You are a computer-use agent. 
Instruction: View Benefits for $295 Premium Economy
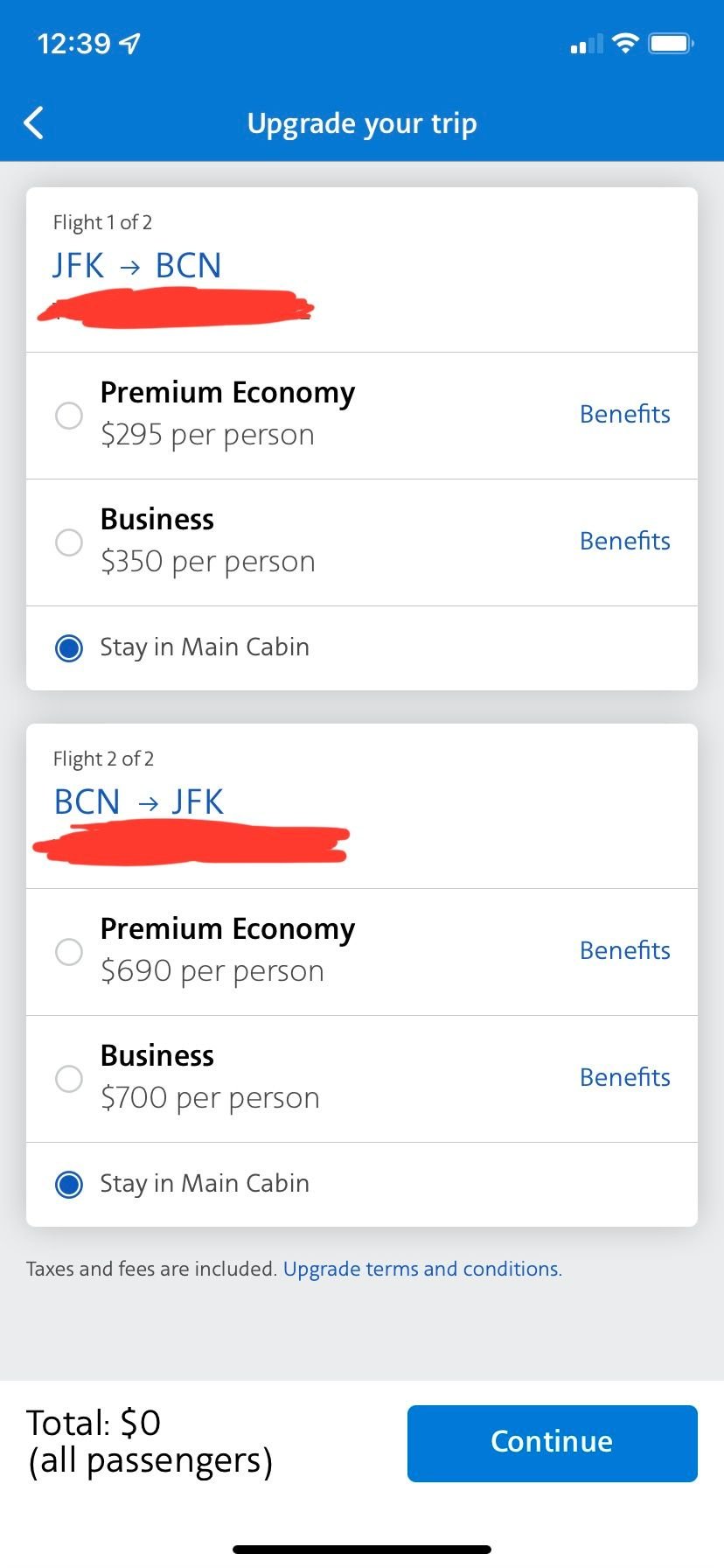pyautogui.click(x=624, y=414)
